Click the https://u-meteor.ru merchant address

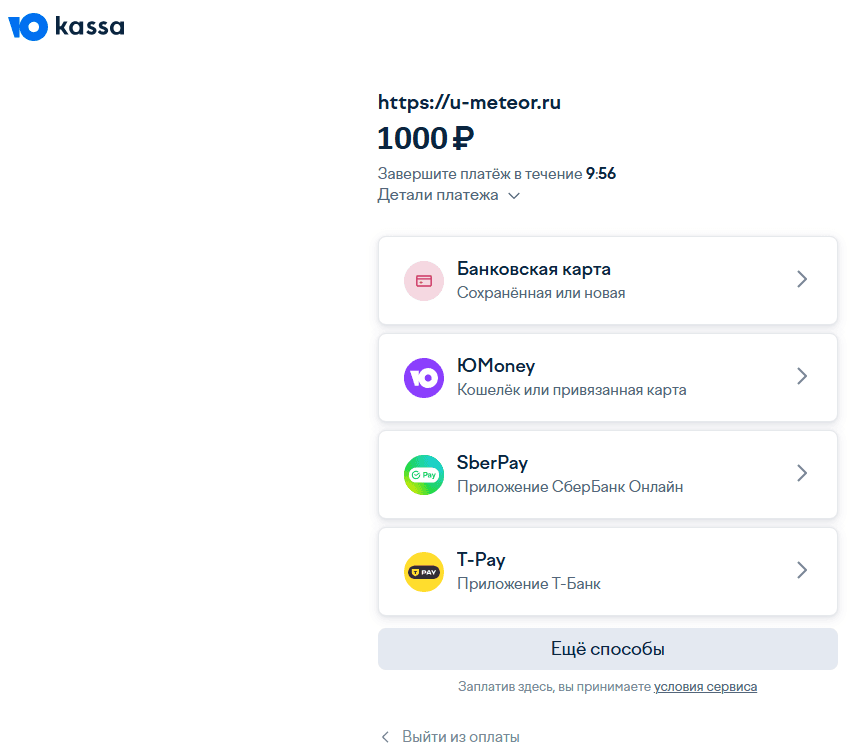click(476, 102)
